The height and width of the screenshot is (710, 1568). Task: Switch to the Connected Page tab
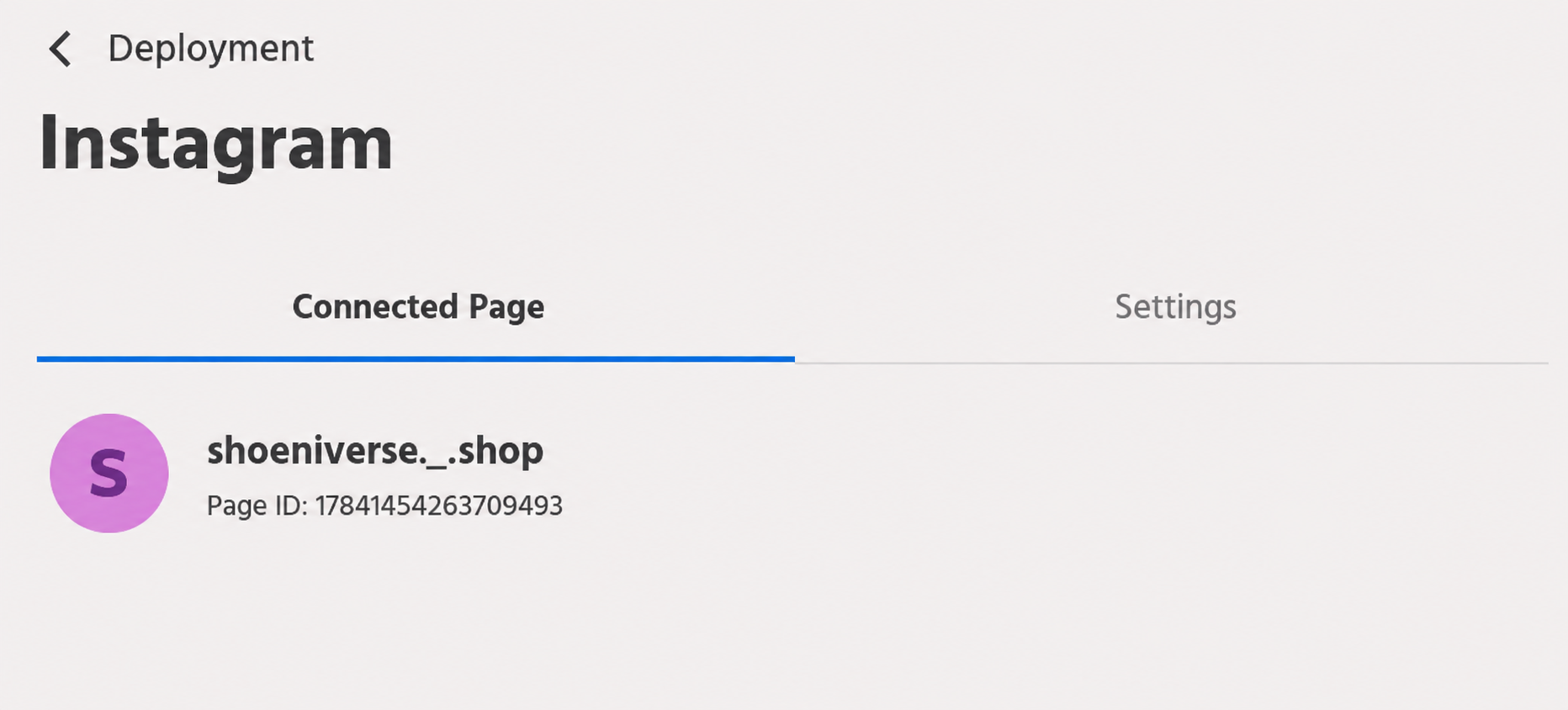[x=418, y=307]
